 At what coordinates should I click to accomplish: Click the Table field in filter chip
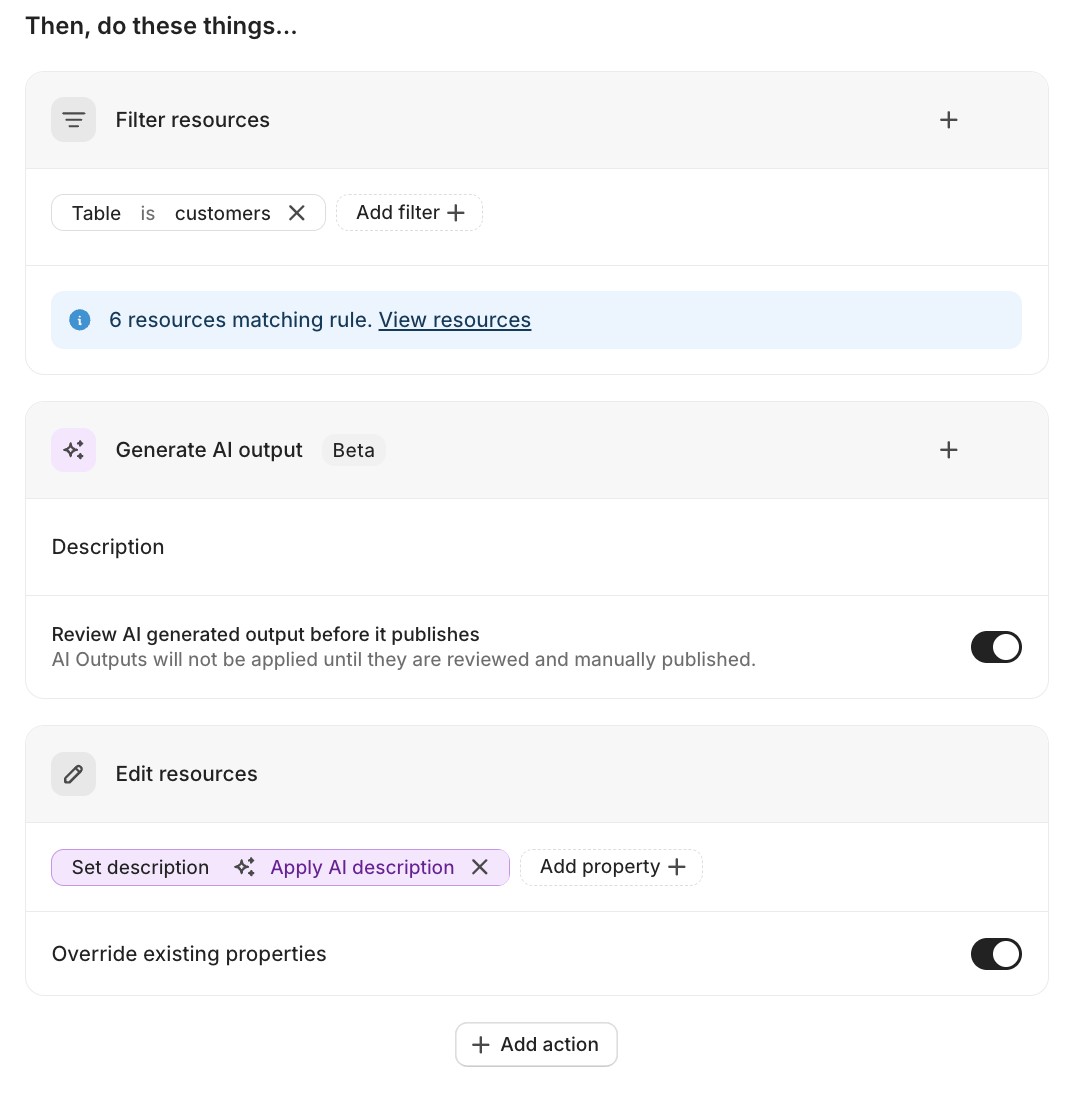point(96,213)
